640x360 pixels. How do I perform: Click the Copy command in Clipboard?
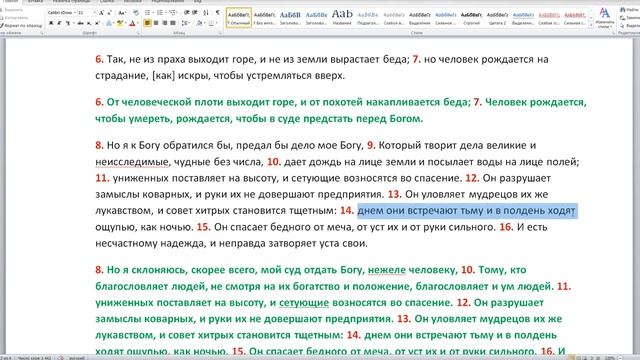click(14, 18)
